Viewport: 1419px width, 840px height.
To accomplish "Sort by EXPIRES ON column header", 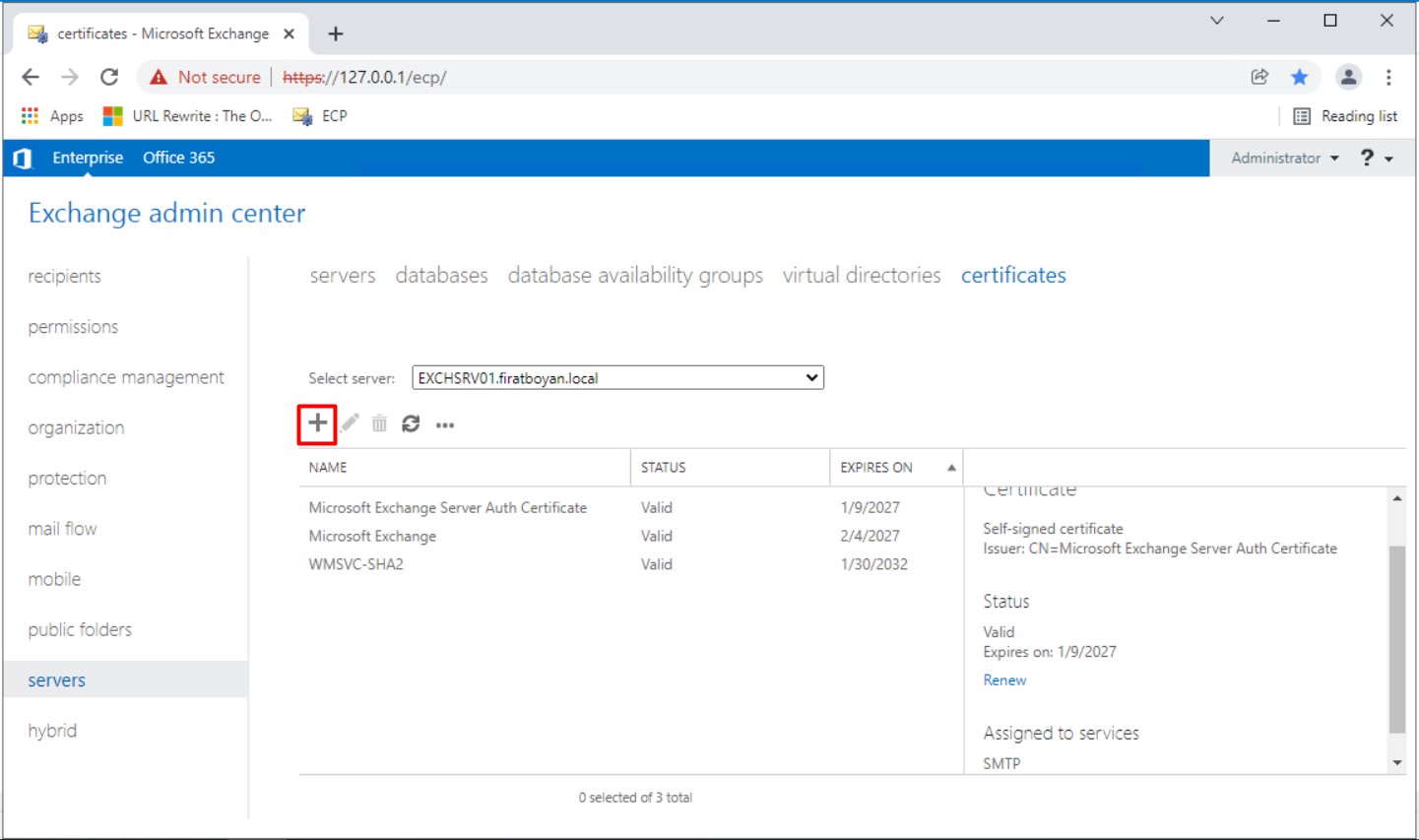I will (x=897, y=468).
